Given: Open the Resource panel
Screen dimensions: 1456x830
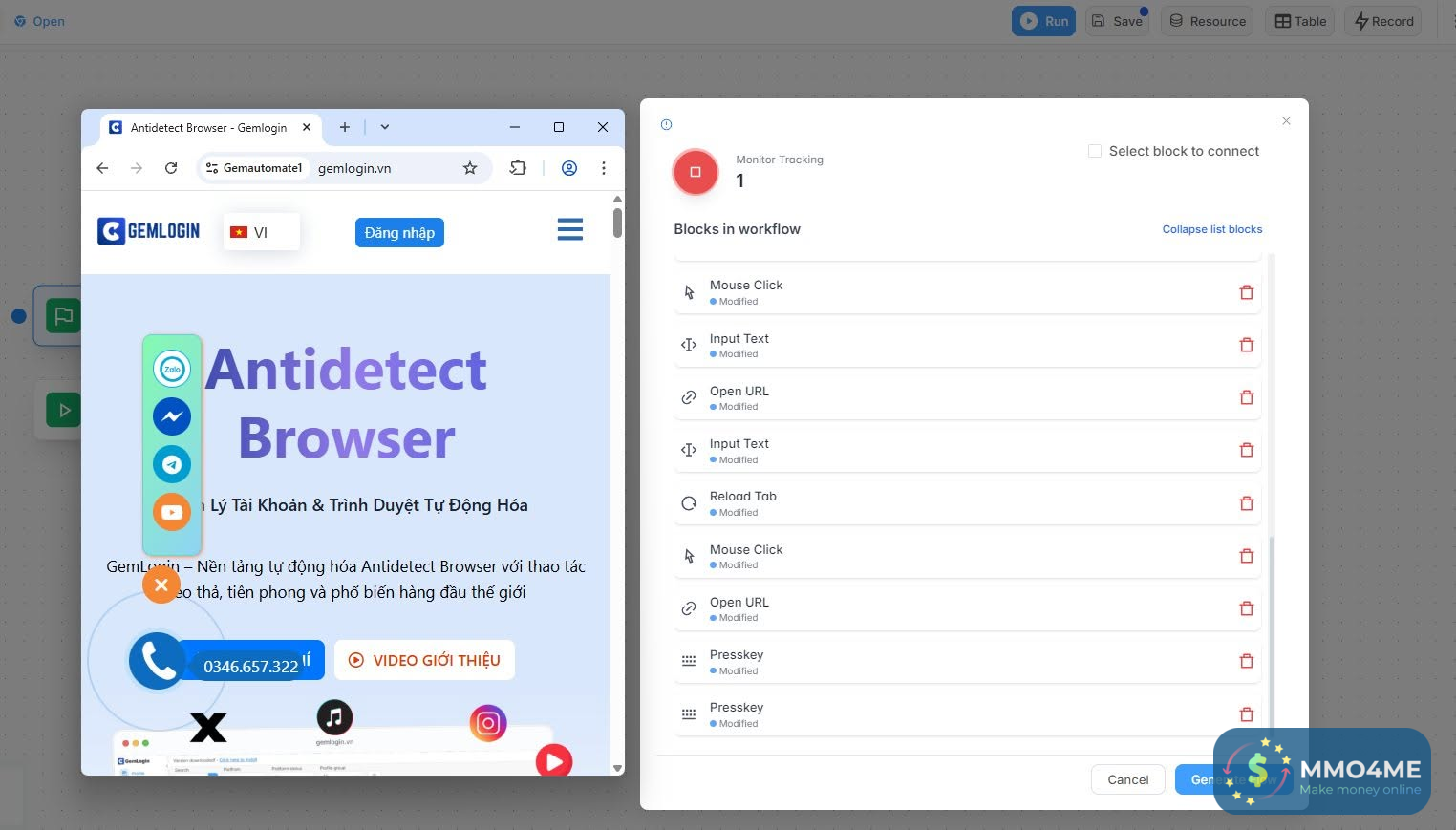Looking at the screenshot, I should pos(1208,21).
